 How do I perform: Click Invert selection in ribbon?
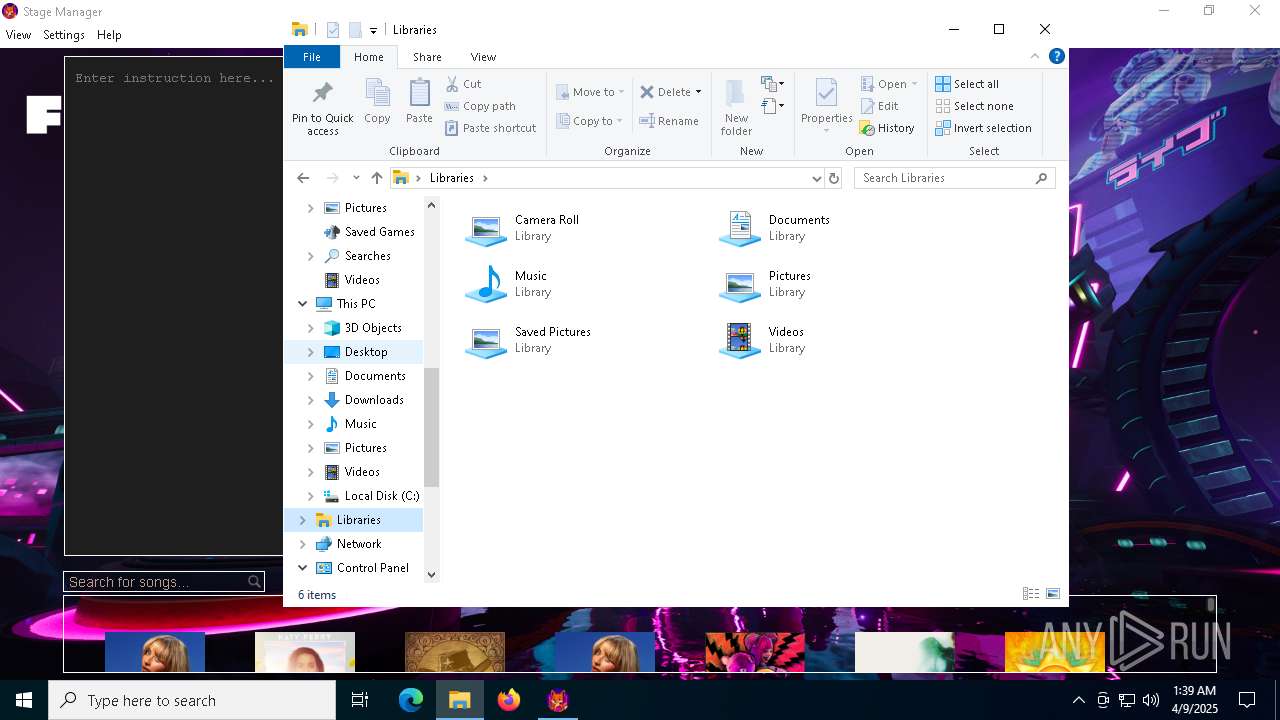click(983, 128)
